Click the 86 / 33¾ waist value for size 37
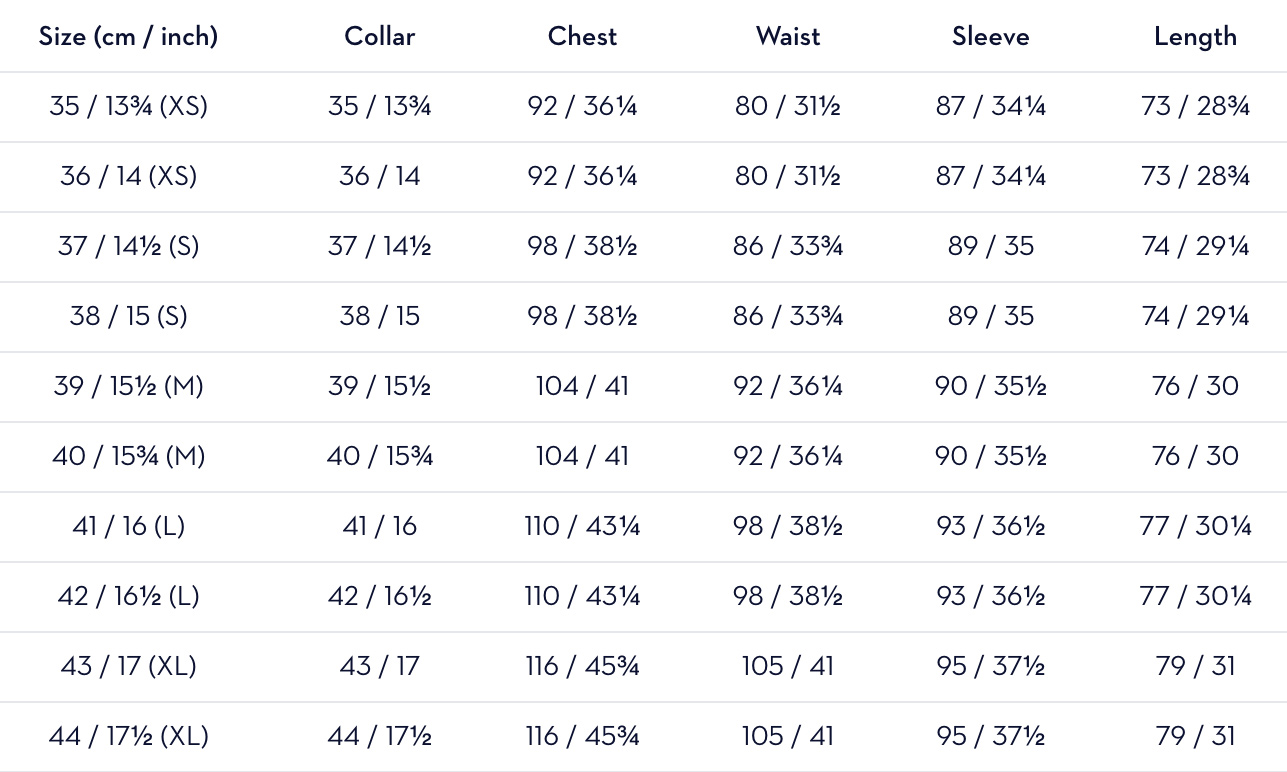 coord(788,246)
